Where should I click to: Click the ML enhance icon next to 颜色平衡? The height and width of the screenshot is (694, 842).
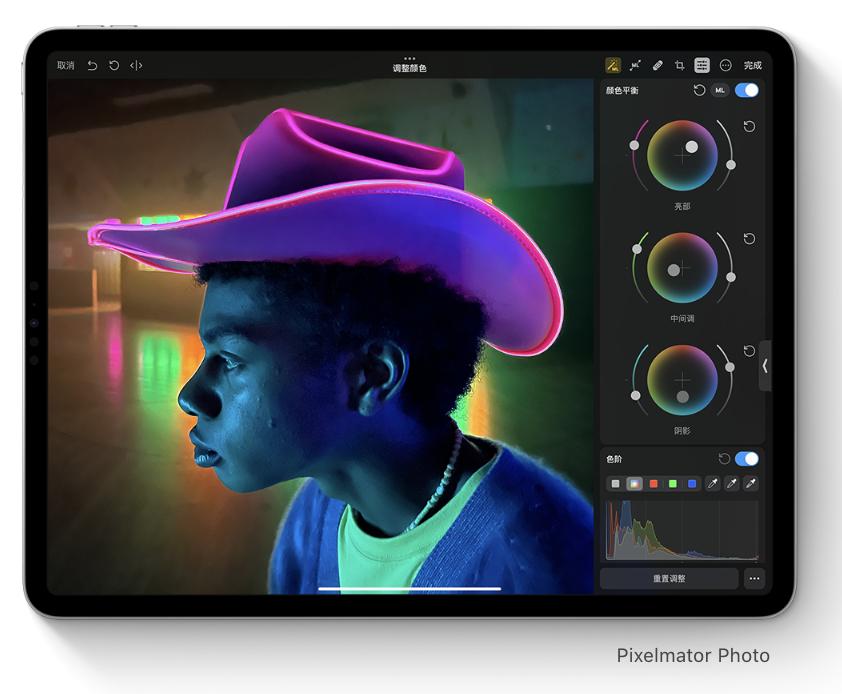pyautogui.click(x=719, y=90)
